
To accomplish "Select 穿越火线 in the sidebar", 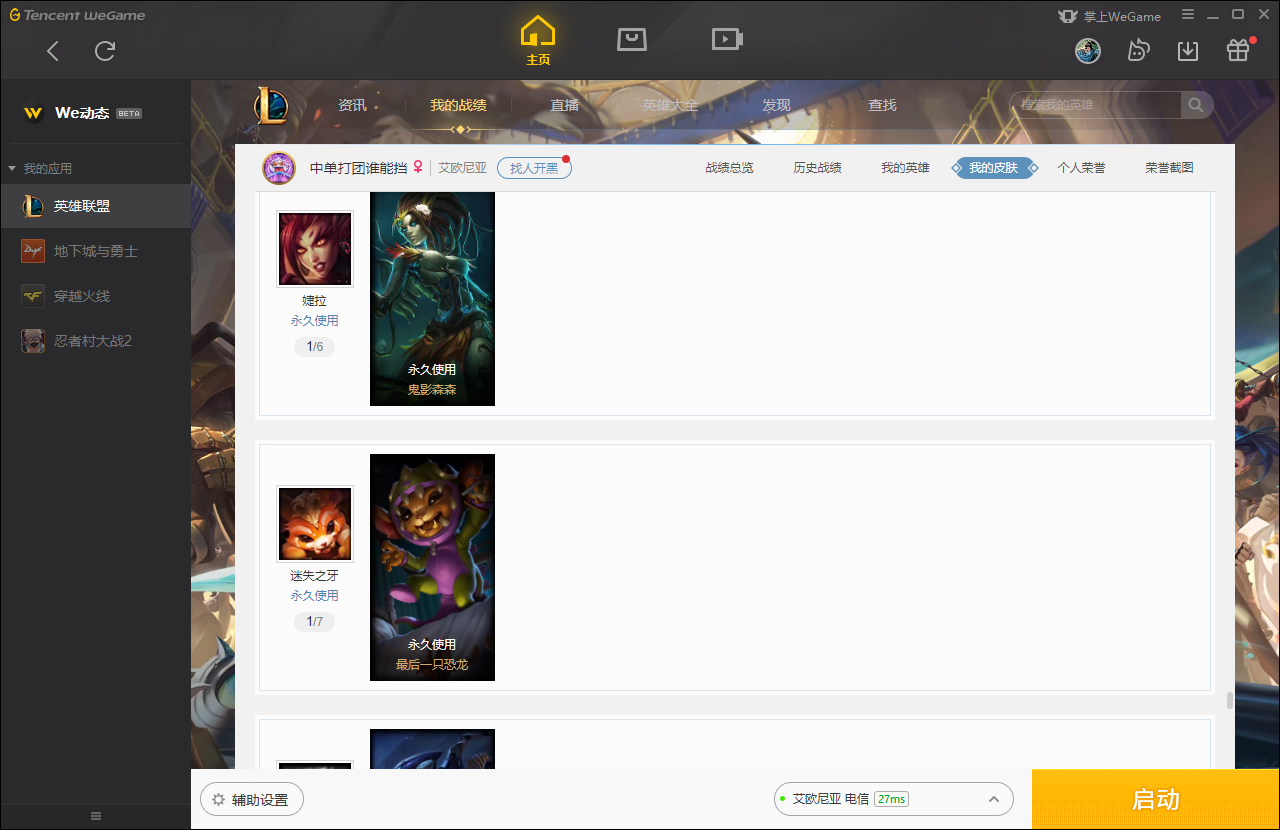I will (95, 296).
